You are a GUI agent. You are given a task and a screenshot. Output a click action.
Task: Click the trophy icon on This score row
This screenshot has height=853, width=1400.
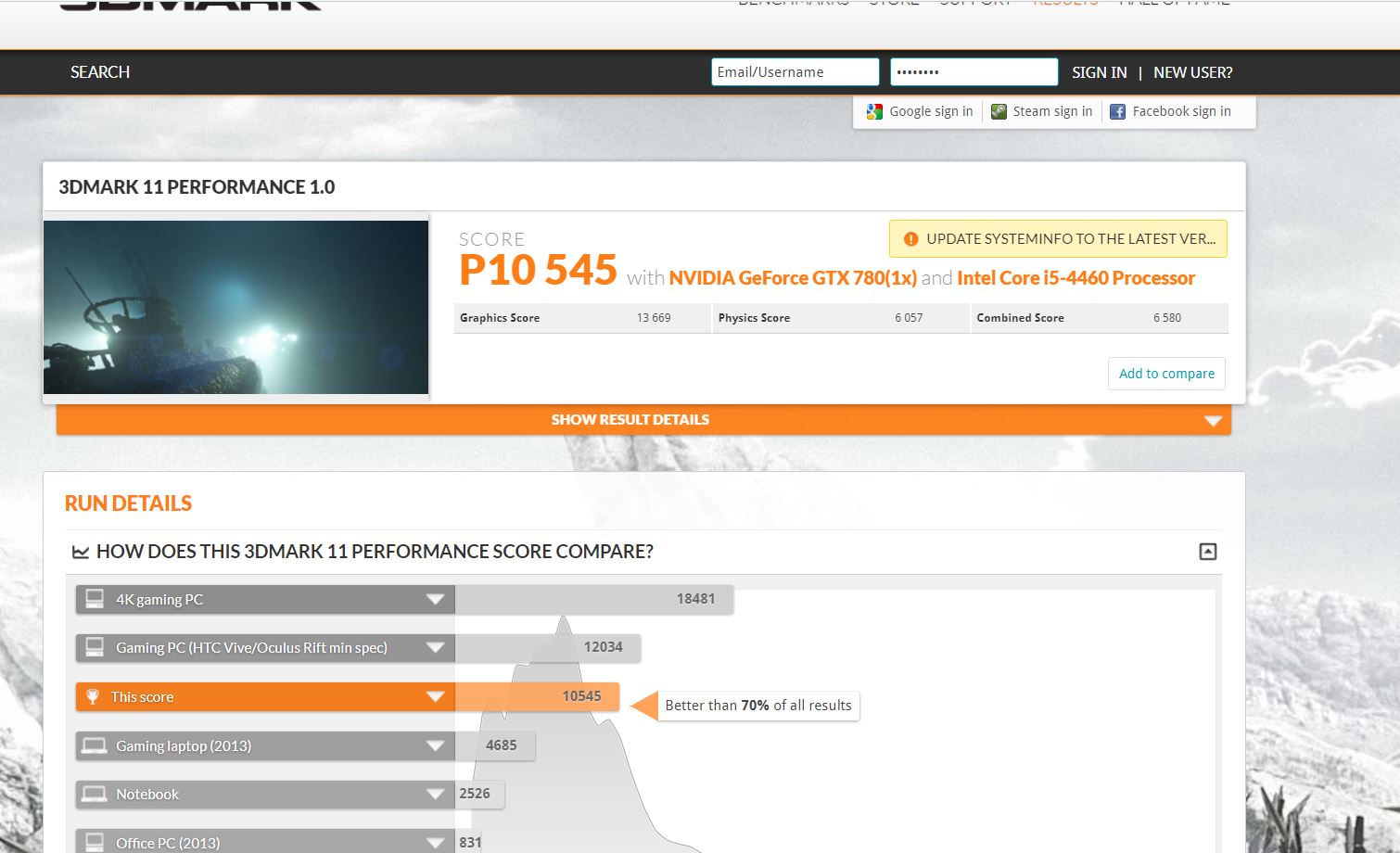tap(93, 696)
